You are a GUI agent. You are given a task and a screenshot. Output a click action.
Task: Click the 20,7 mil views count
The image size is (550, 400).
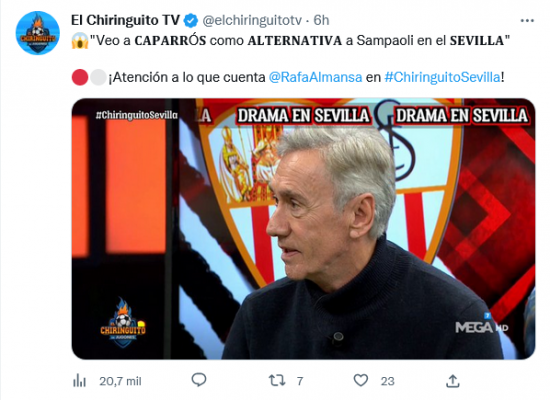click(120, 381)
